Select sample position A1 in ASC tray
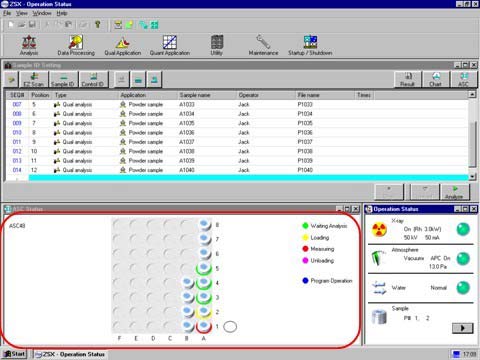This screenshot has height=360, width=480. click(x=204, y=326)
